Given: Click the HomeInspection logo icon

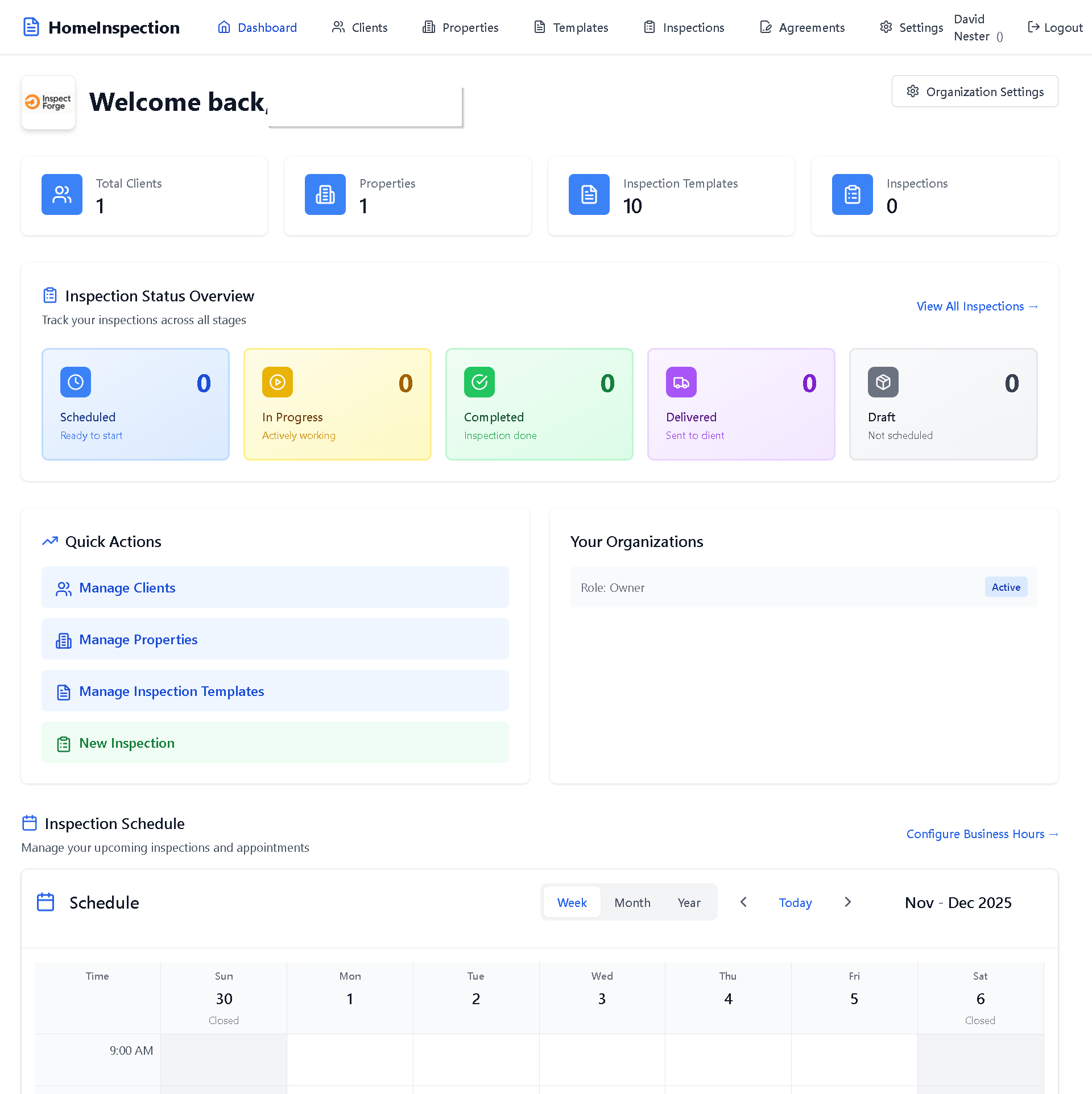Looking at the screenshot, I should pos(31,27).
